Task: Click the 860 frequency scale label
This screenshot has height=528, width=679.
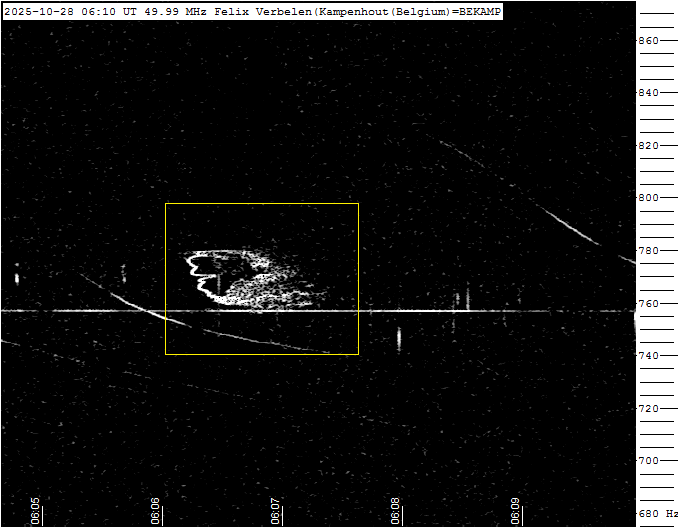Action: coord(649,41)
